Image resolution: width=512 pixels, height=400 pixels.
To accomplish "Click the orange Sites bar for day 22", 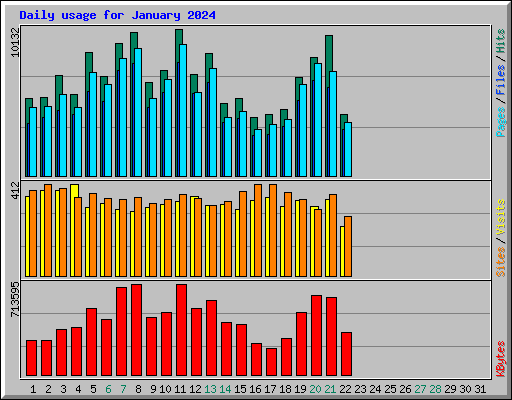I will pos(348,246).
